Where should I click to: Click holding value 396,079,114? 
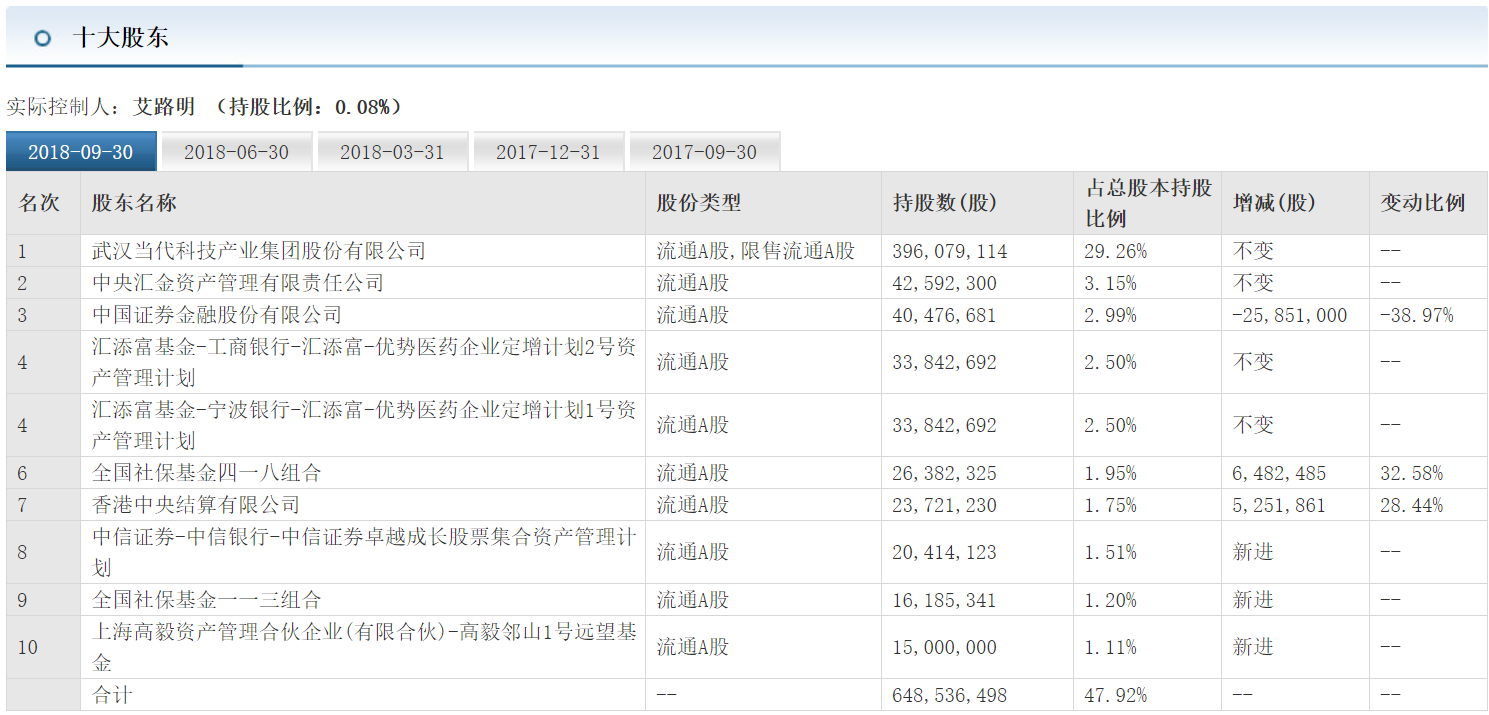pyautogui.click(x=950, y=251)
